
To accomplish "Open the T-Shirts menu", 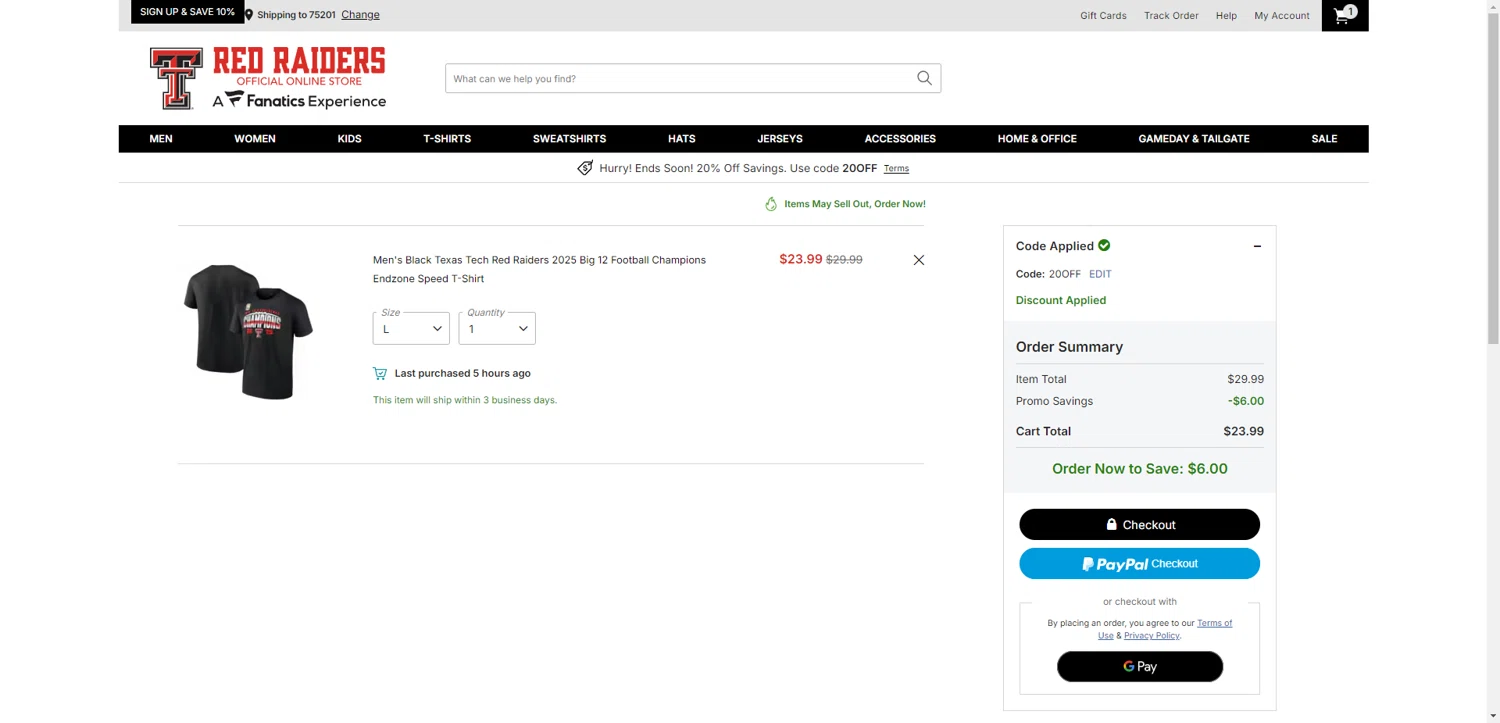I will click(x=447, y=139).
